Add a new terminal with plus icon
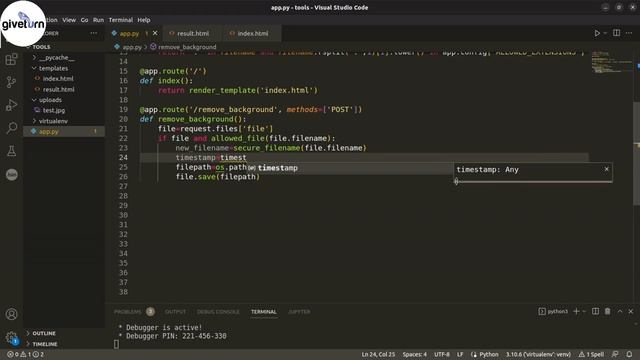The height and width of the screenshot is (360, 640). [x=576, y=311]
